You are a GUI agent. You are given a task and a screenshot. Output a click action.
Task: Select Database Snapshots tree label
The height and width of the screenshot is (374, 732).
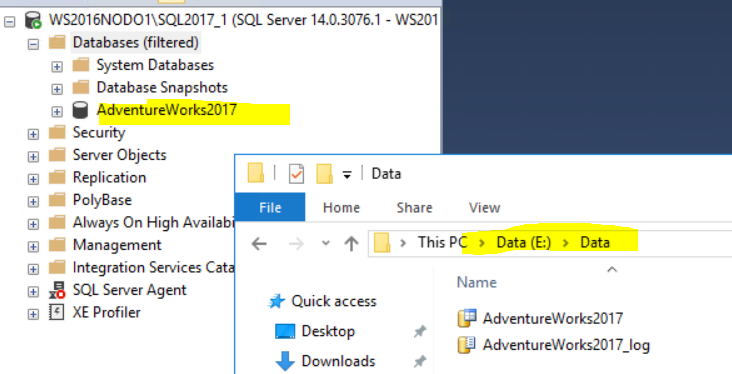(x=162, y=87)
